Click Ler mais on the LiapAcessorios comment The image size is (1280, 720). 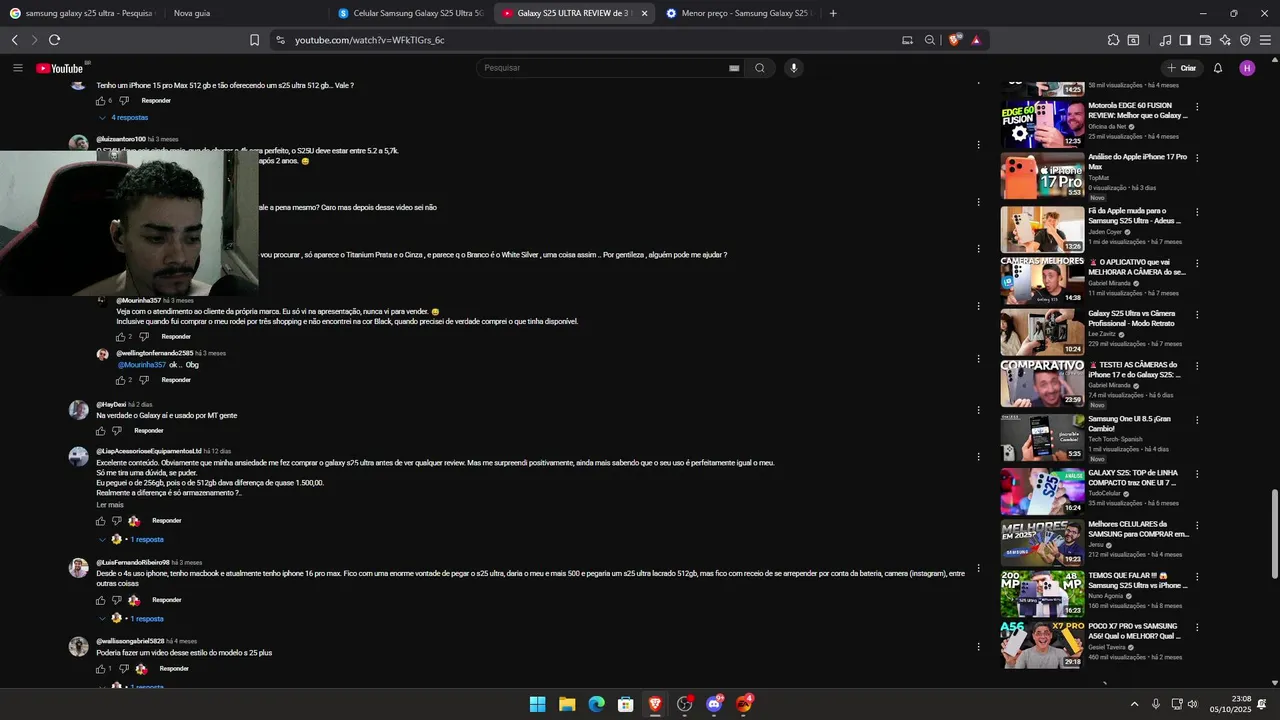pos(110,505)
